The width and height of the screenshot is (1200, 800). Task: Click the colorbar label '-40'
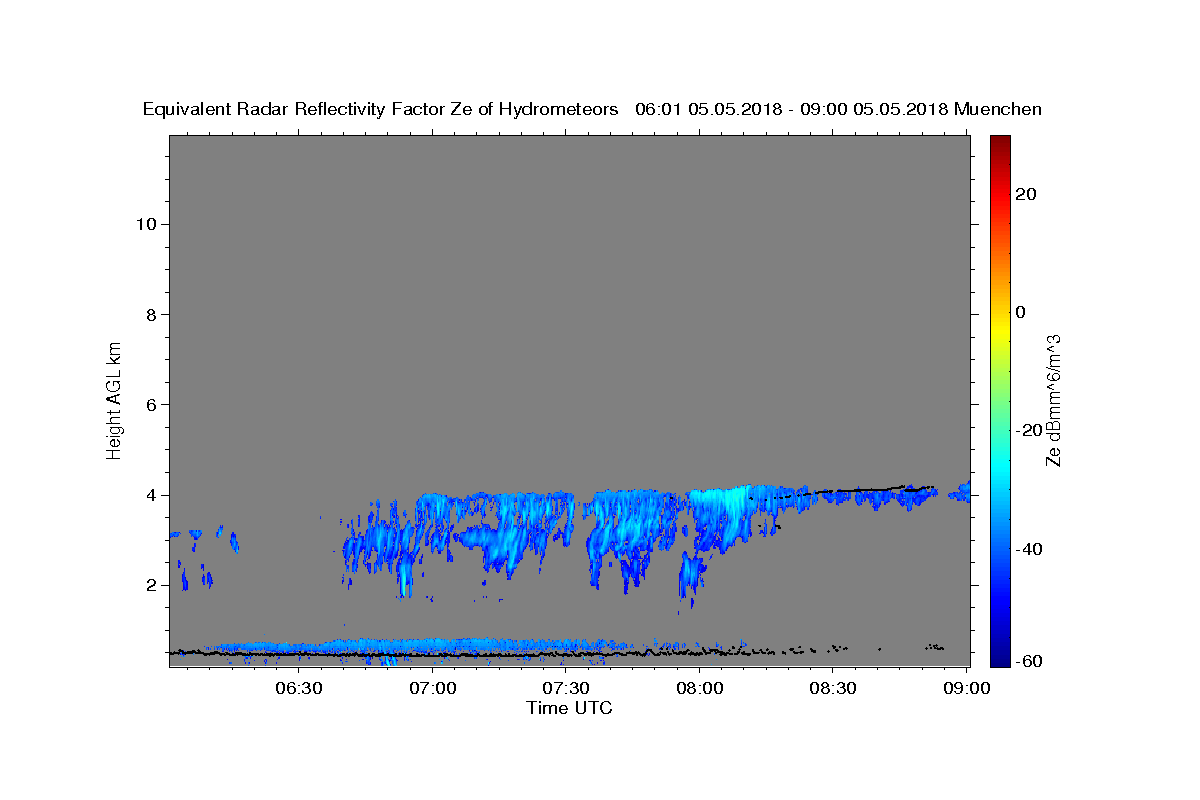[x=1031, y=548]
